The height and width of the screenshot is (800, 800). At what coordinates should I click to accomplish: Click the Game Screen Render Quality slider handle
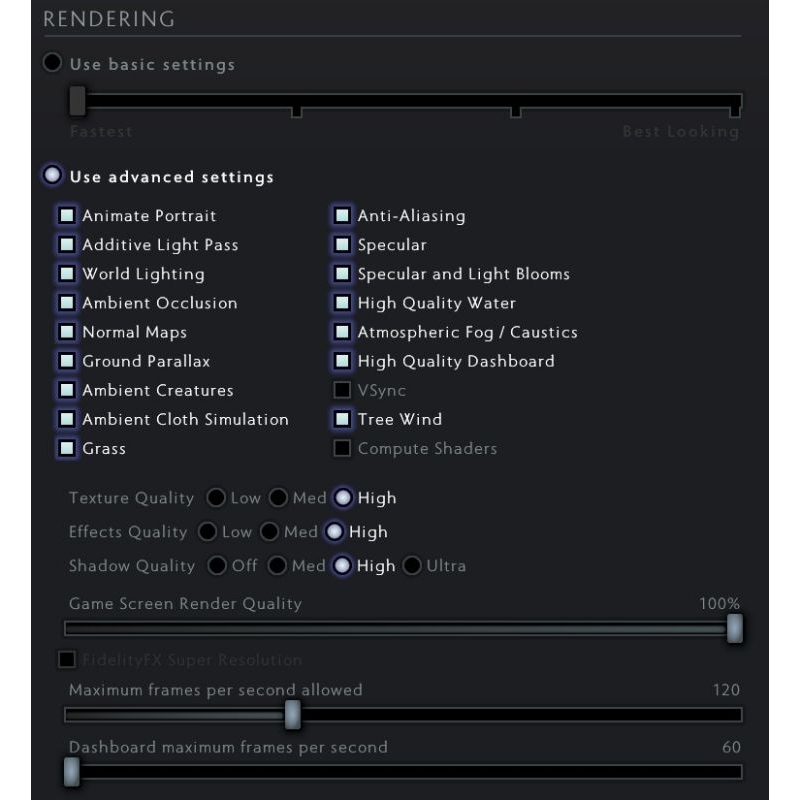[x=735, y=628]
